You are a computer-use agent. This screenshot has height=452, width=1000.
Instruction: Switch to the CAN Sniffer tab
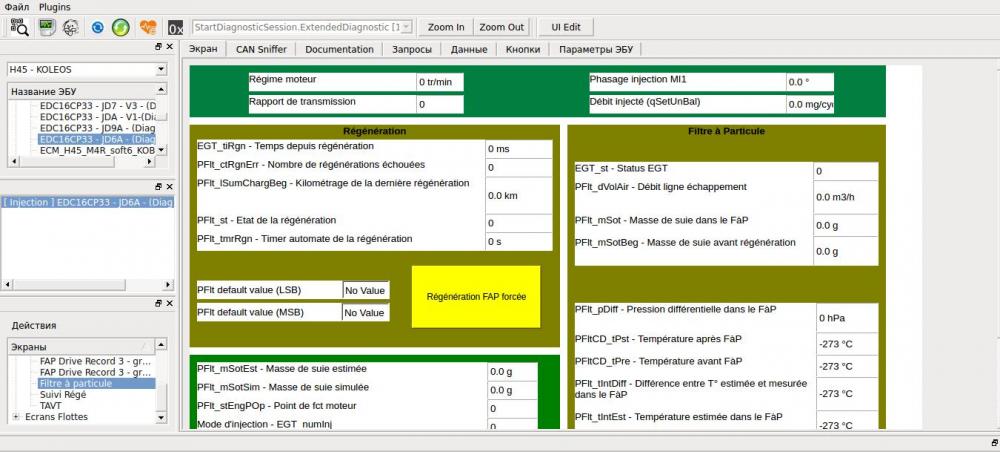pos(261,49)
